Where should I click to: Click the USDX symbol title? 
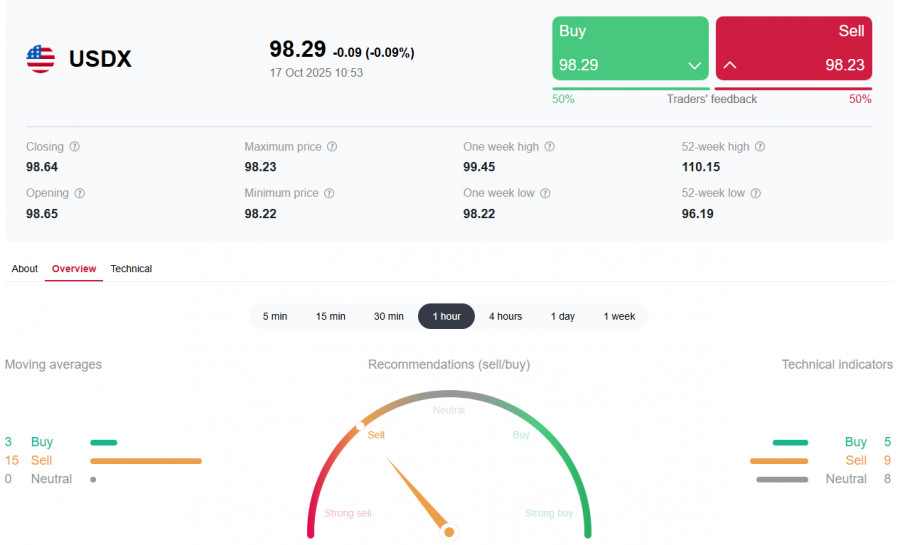pos(100,59)
